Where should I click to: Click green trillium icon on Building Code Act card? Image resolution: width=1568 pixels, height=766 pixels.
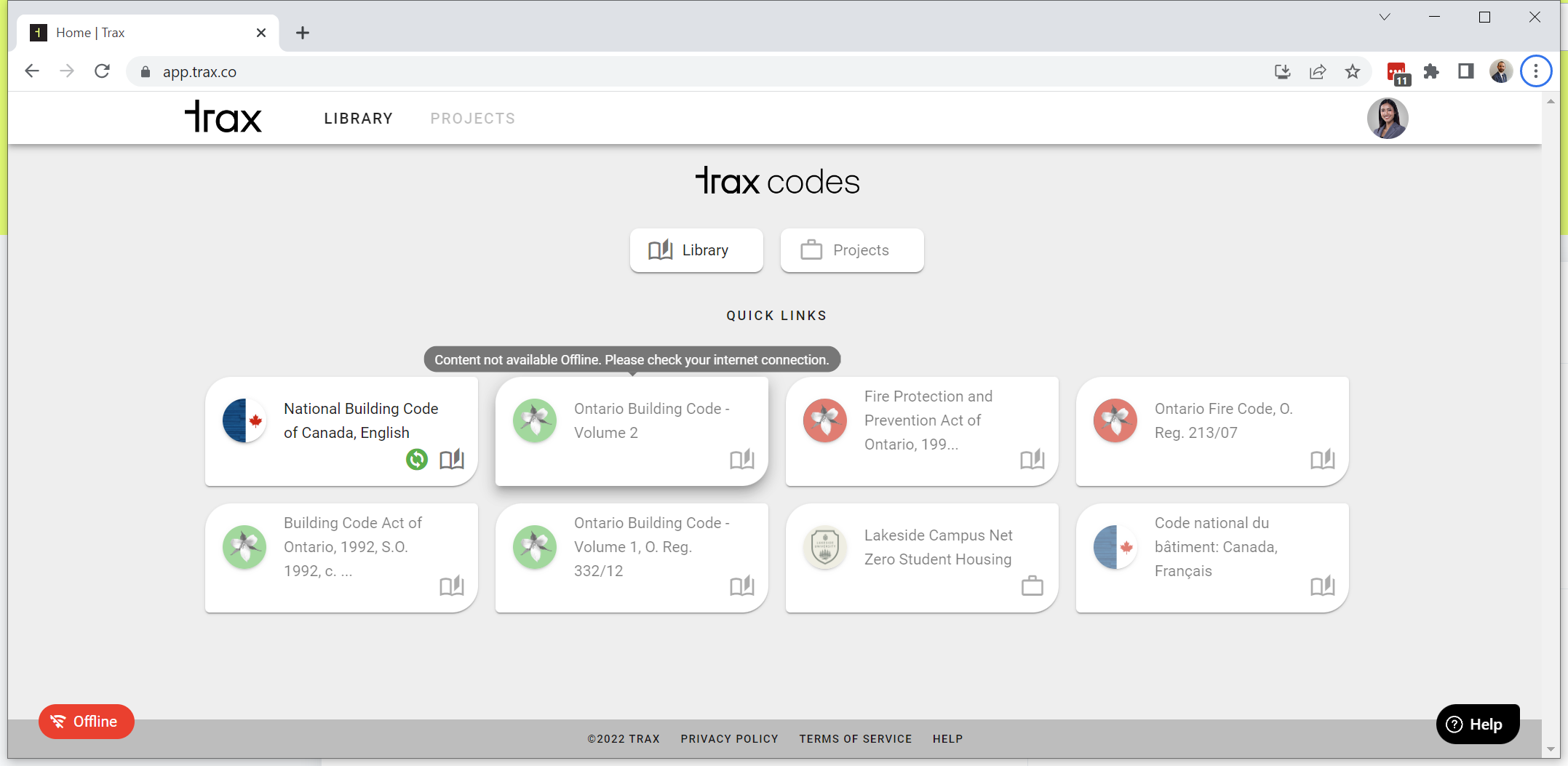(x=244, y=547)
